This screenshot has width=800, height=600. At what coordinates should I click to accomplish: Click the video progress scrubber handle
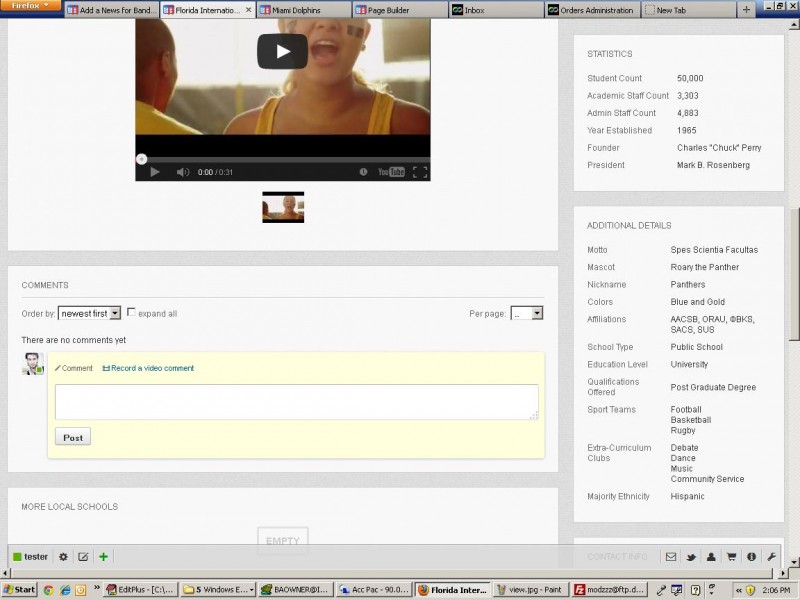point(141,159)
